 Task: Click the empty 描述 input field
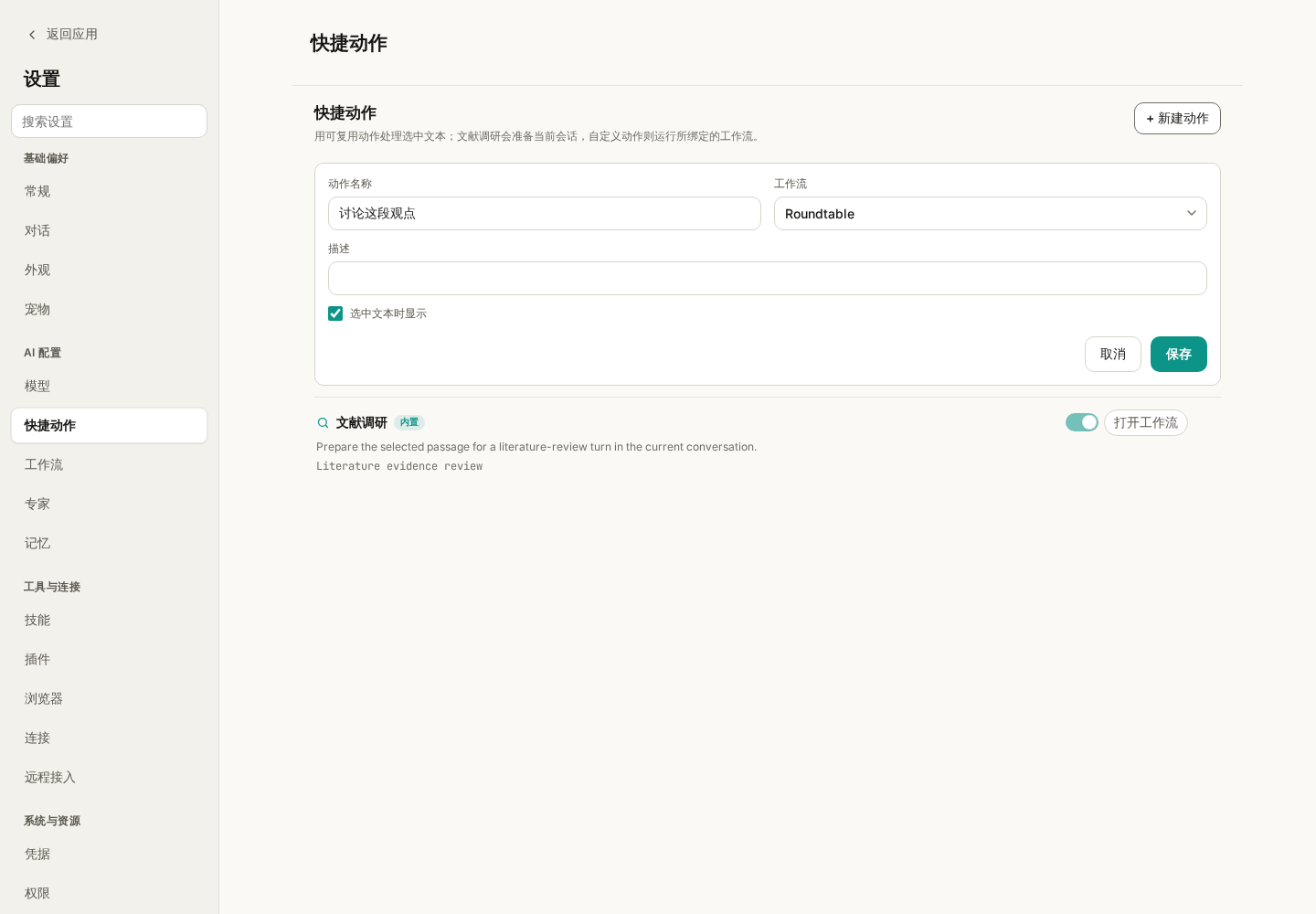[x=768, y=279]
